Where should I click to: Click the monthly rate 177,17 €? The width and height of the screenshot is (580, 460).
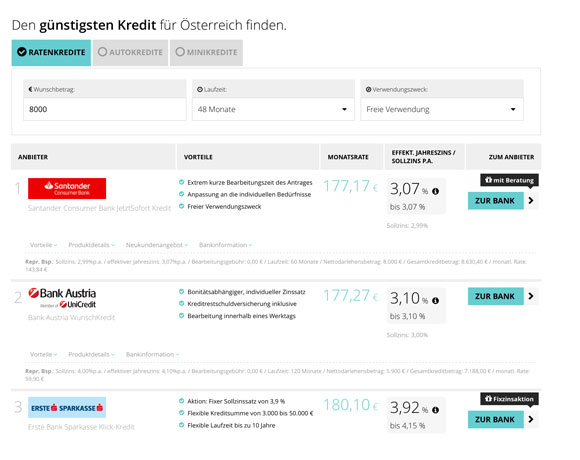pos(351,186)
